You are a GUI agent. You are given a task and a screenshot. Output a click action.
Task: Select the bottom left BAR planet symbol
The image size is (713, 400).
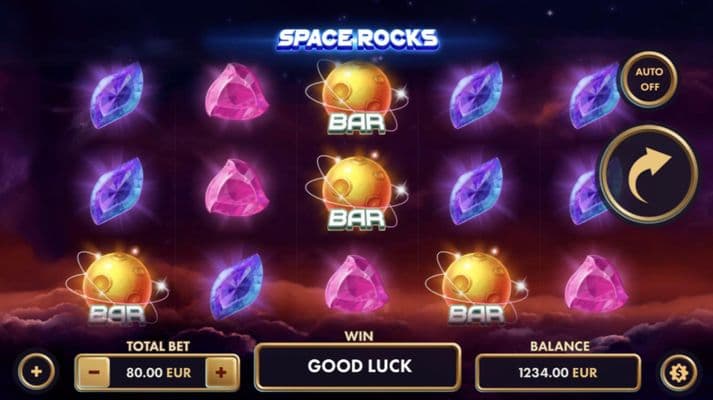click(117, 288)
